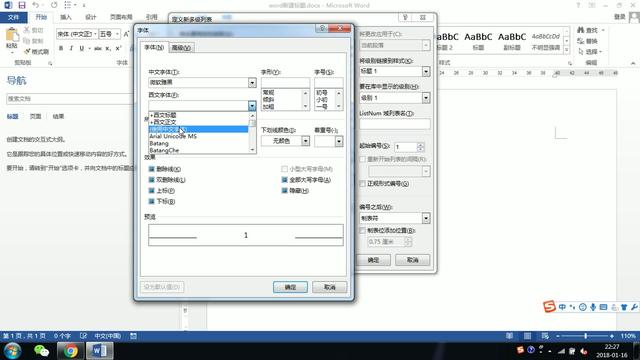
Task: Click OK in the font dialog
Action: point(290,287)
